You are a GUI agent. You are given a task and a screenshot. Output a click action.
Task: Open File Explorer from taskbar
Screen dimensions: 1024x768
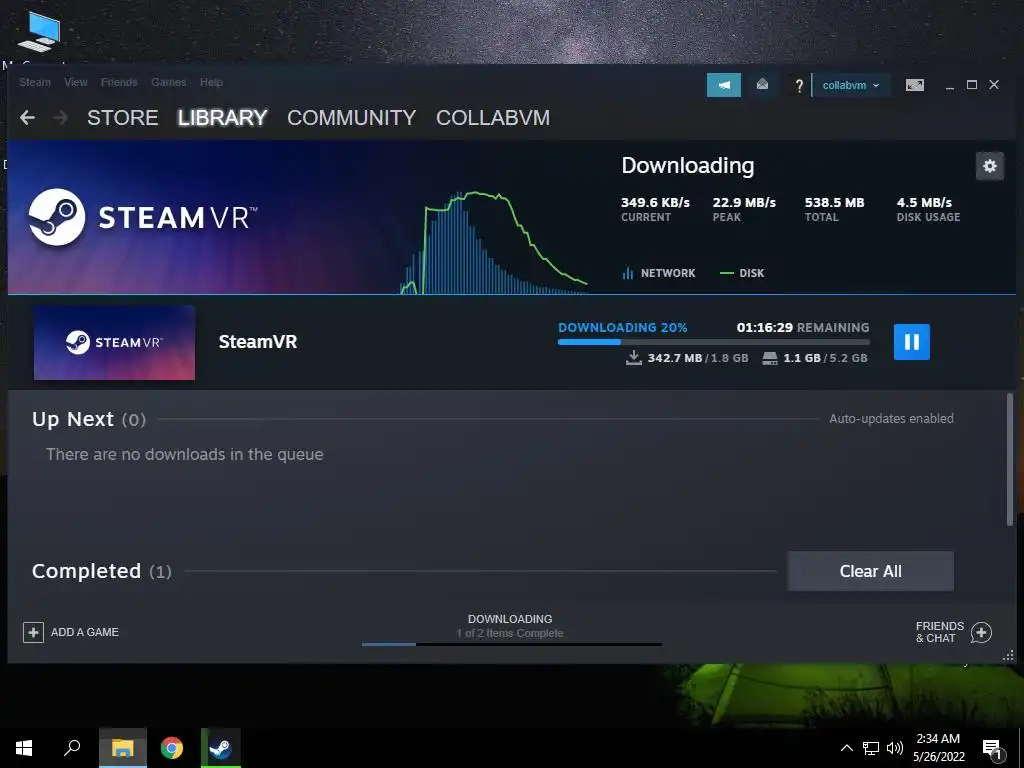click(x=122, y=748)
